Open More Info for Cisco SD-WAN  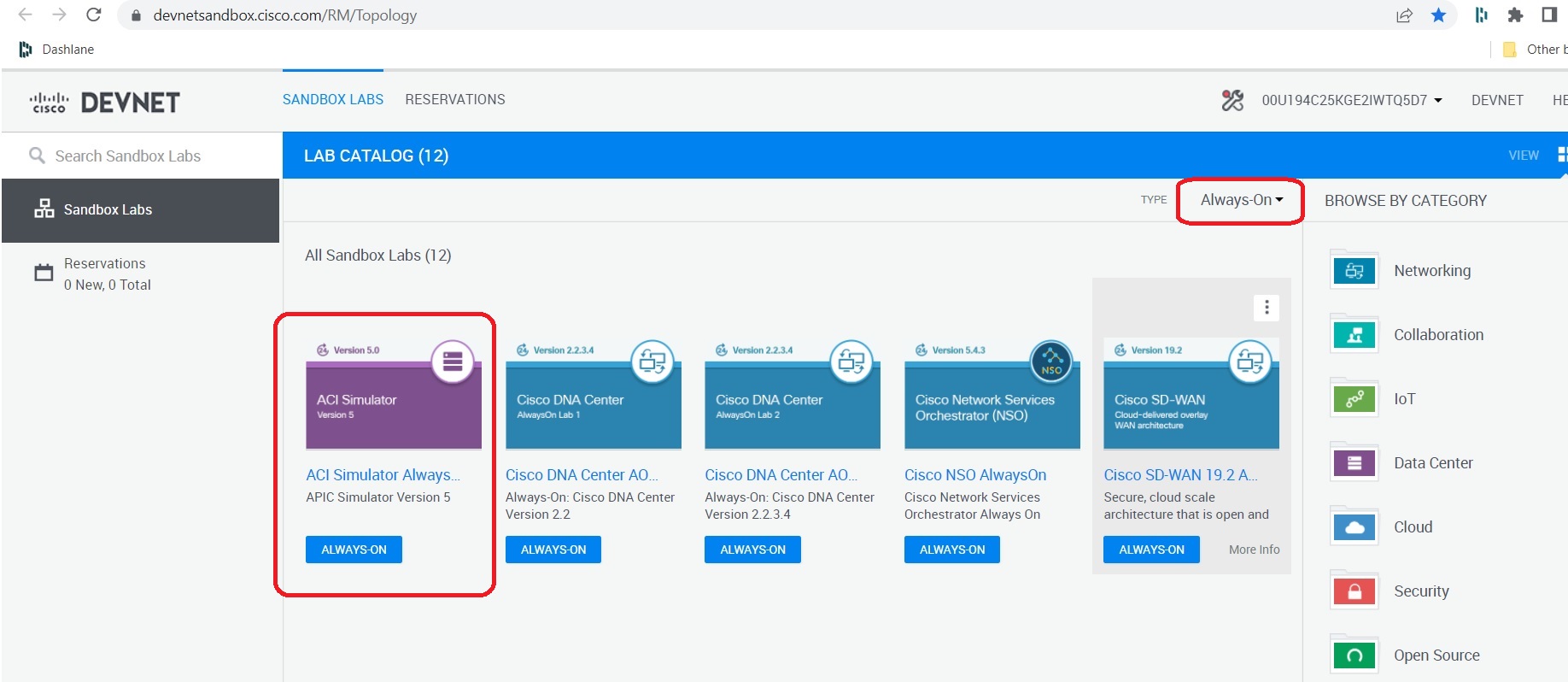(x=1254, y=550)
